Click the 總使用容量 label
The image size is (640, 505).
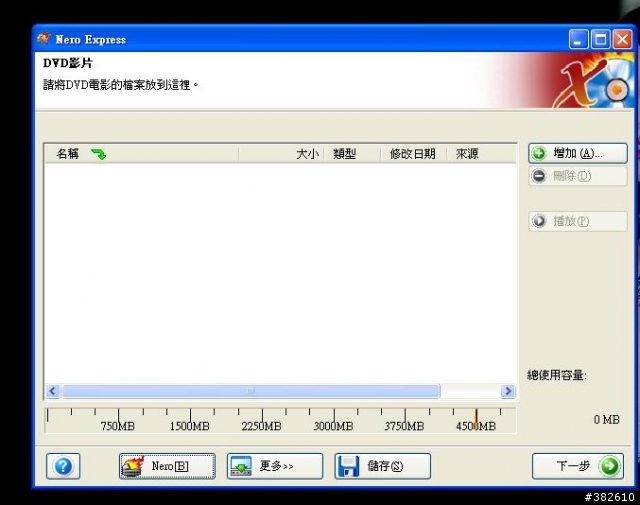(556, 375)
